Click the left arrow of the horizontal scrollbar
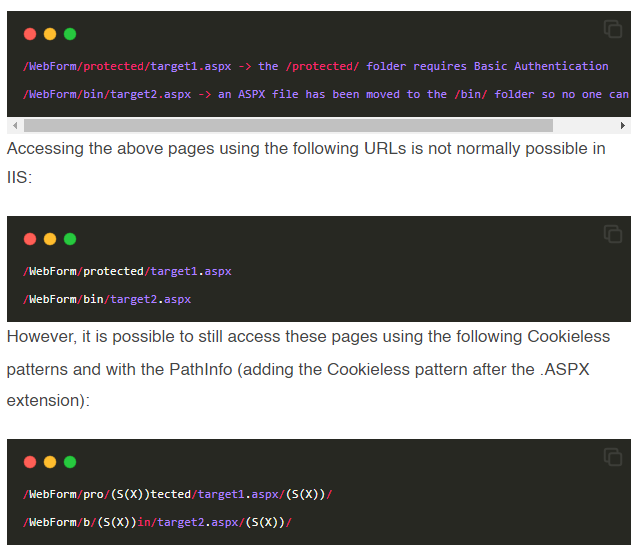The height and width of the screenshot is (550, 637). (15, 126)
